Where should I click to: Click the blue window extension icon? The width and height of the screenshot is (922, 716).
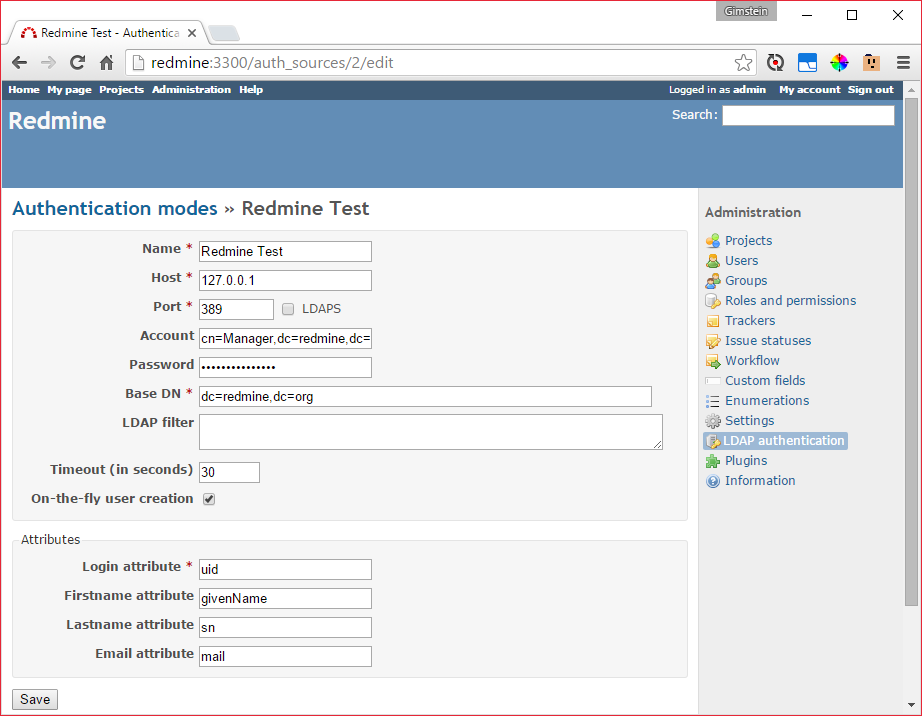tap(807, 62)
